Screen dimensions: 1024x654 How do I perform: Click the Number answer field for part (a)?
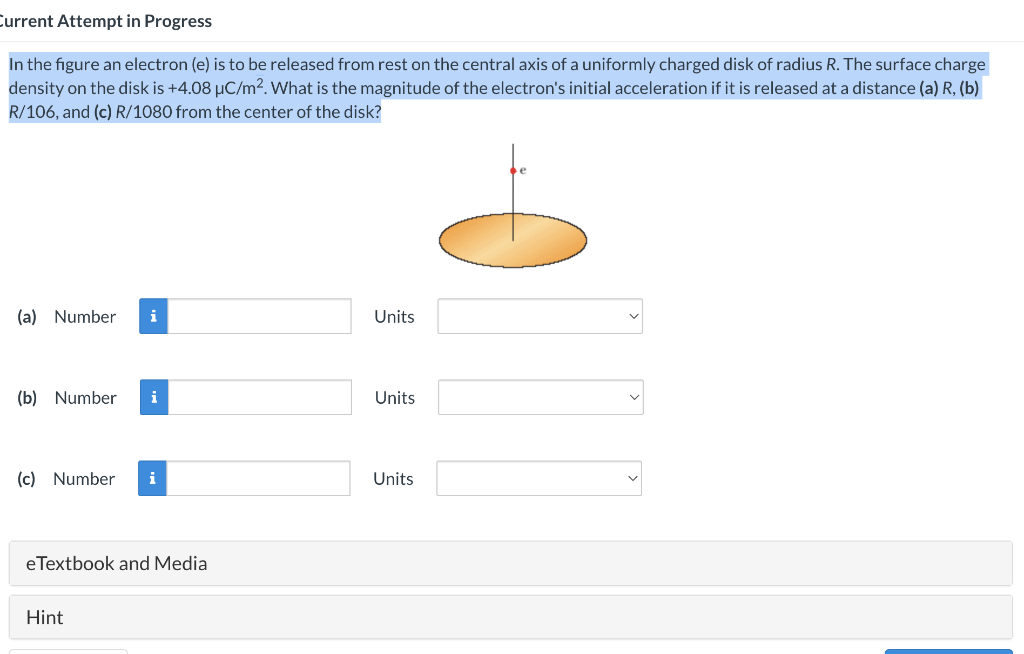[258, 316]
